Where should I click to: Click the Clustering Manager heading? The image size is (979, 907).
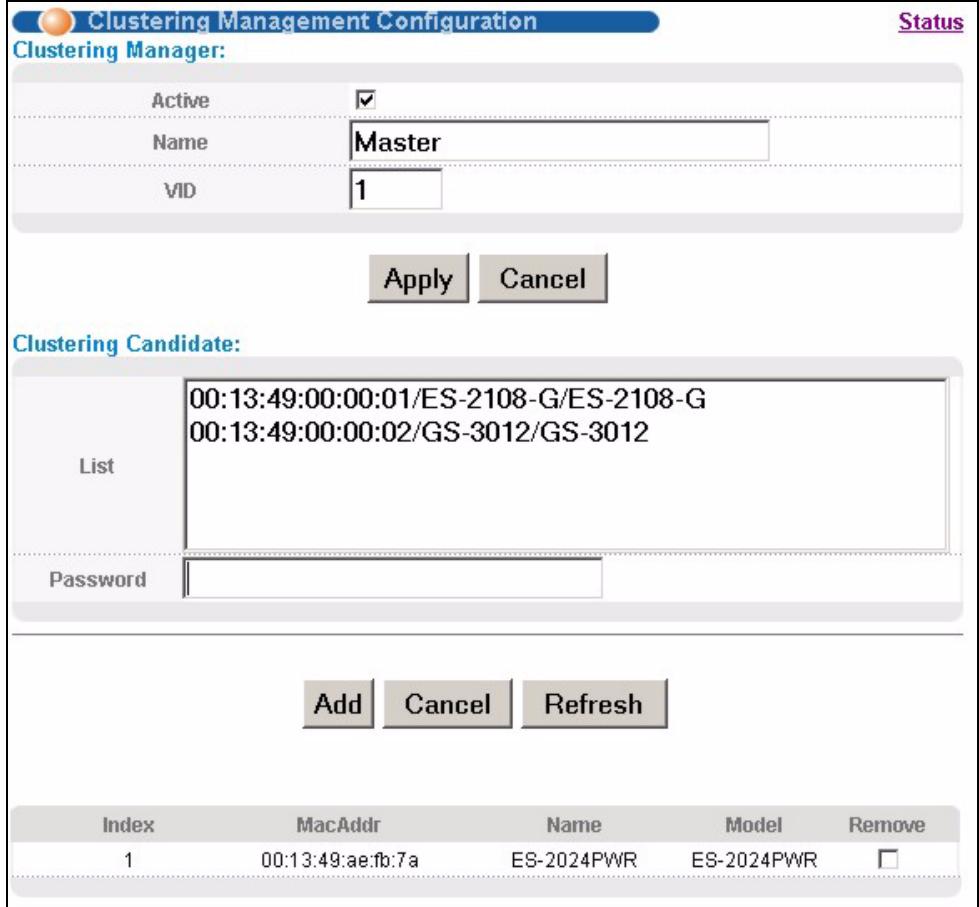tap(119, 50)
